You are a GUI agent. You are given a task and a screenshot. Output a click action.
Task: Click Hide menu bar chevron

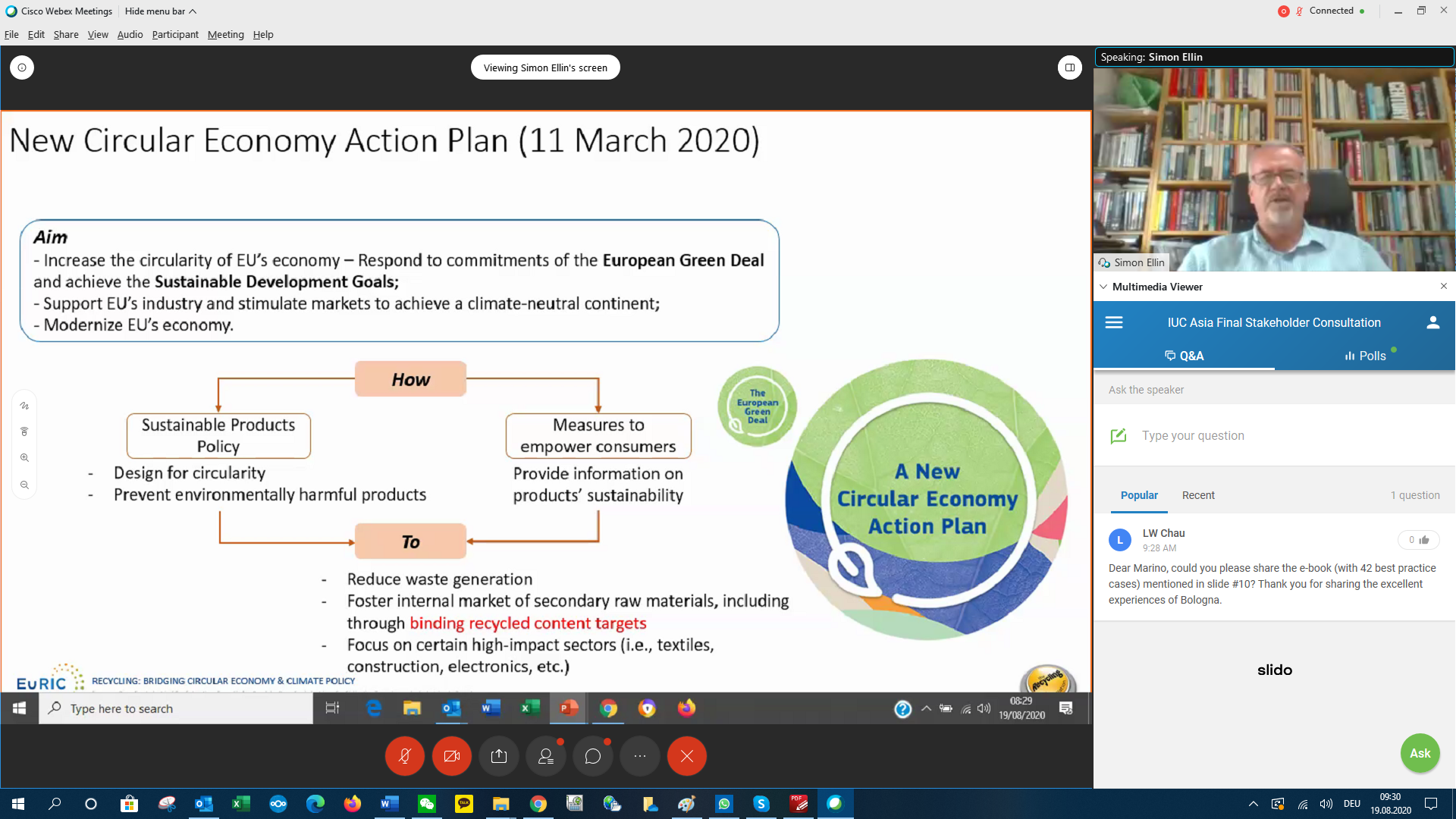(x=193, y=11)
